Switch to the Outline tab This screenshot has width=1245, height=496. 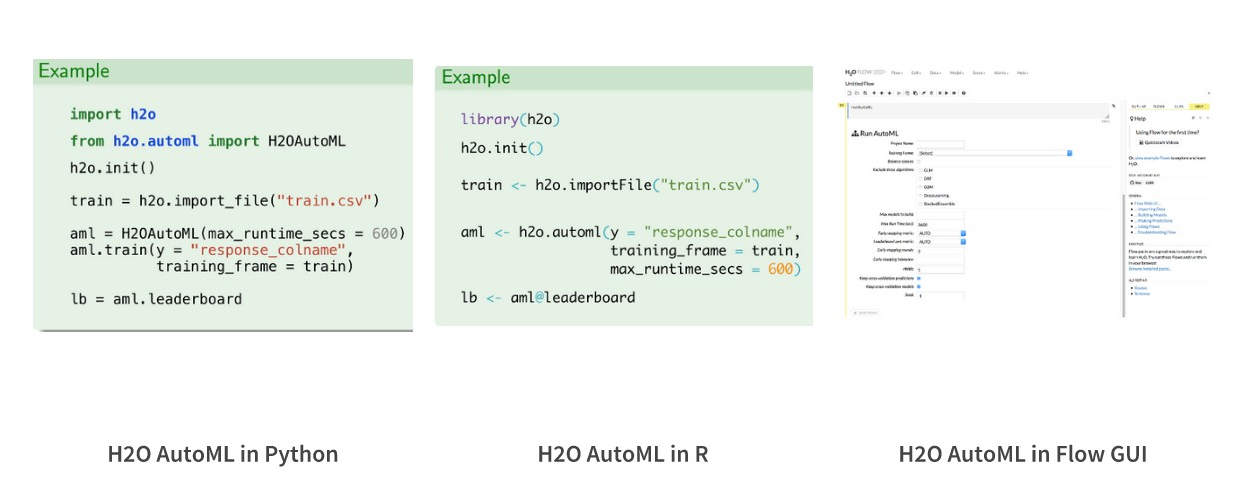1139,105
